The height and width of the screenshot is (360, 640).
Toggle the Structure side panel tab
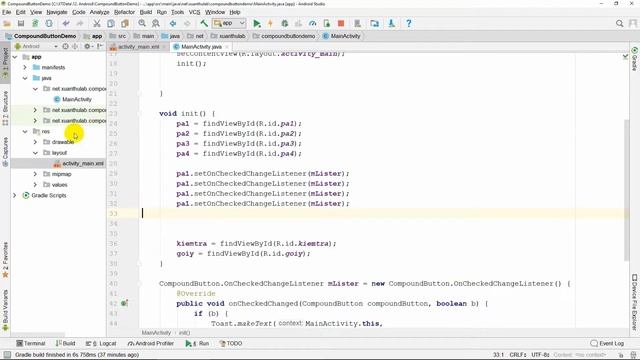click(x=5, y=108)
